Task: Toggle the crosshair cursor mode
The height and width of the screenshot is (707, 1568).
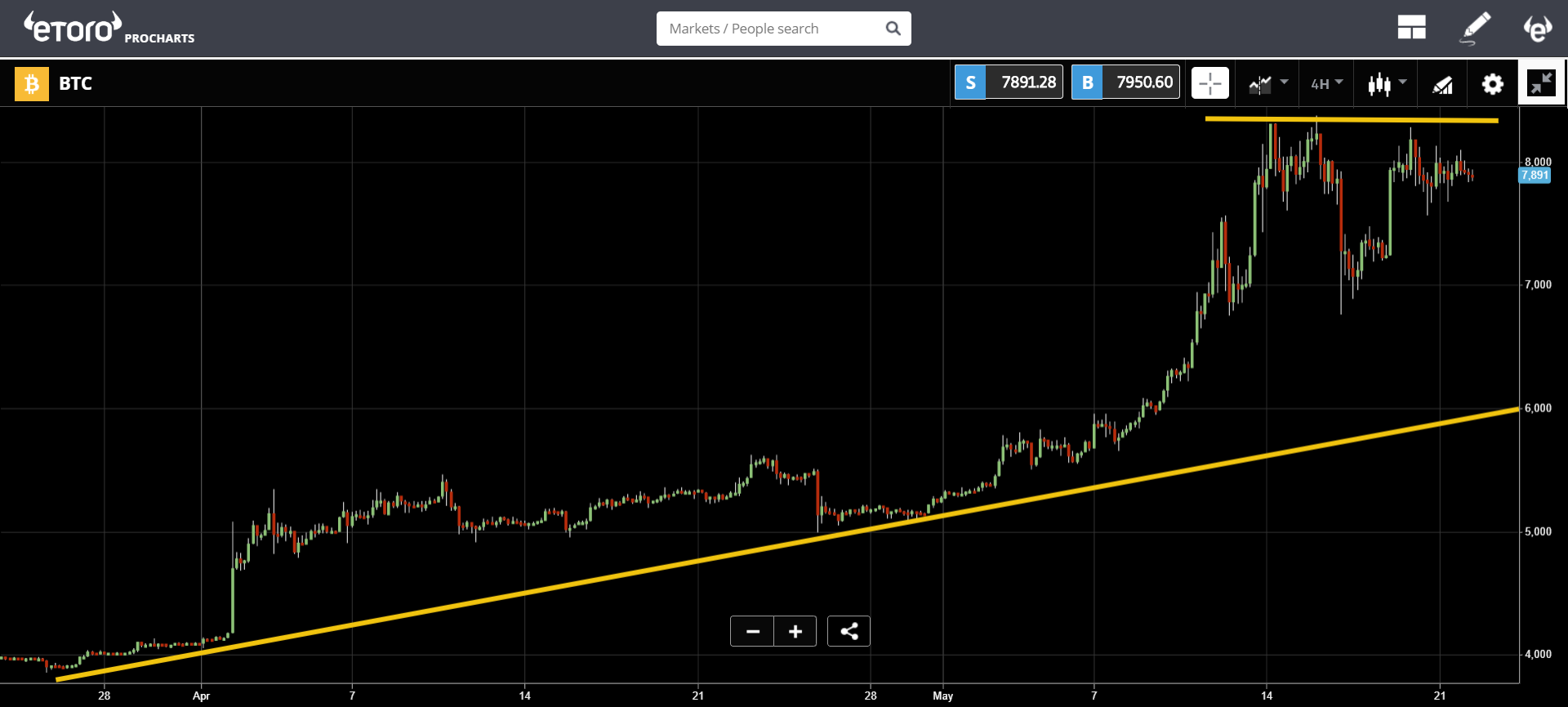Action: [1209, 83]
